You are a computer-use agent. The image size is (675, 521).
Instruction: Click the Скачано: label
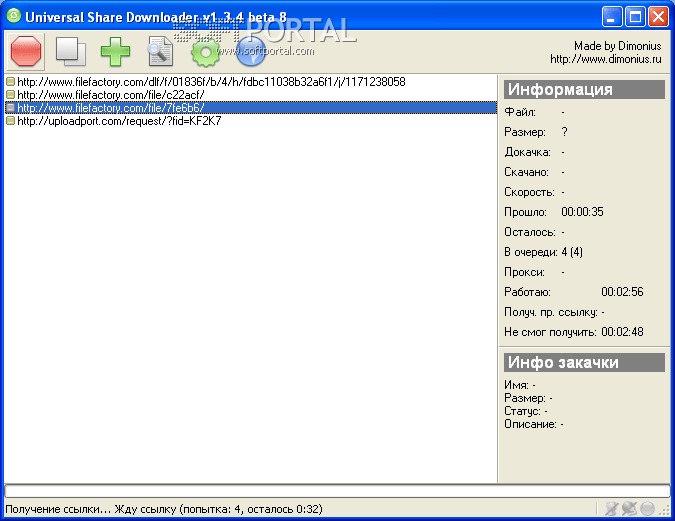(526, 172)
